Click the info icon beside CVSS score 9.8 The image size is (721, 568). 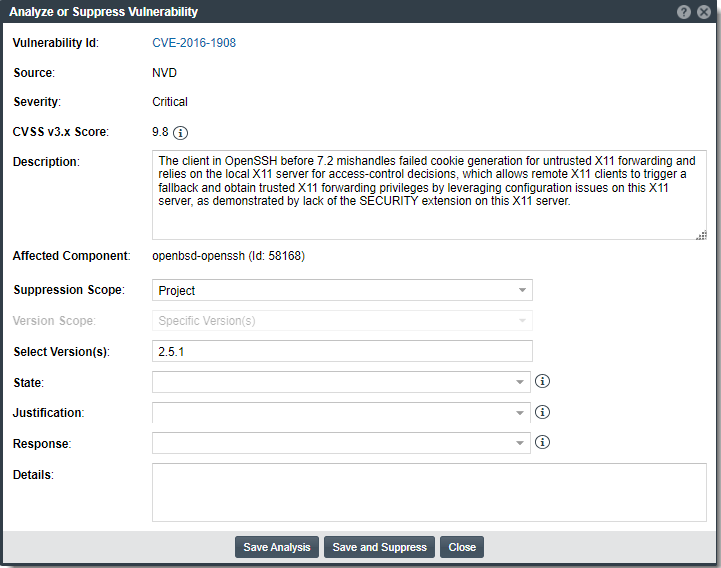[x=181, y=132]
